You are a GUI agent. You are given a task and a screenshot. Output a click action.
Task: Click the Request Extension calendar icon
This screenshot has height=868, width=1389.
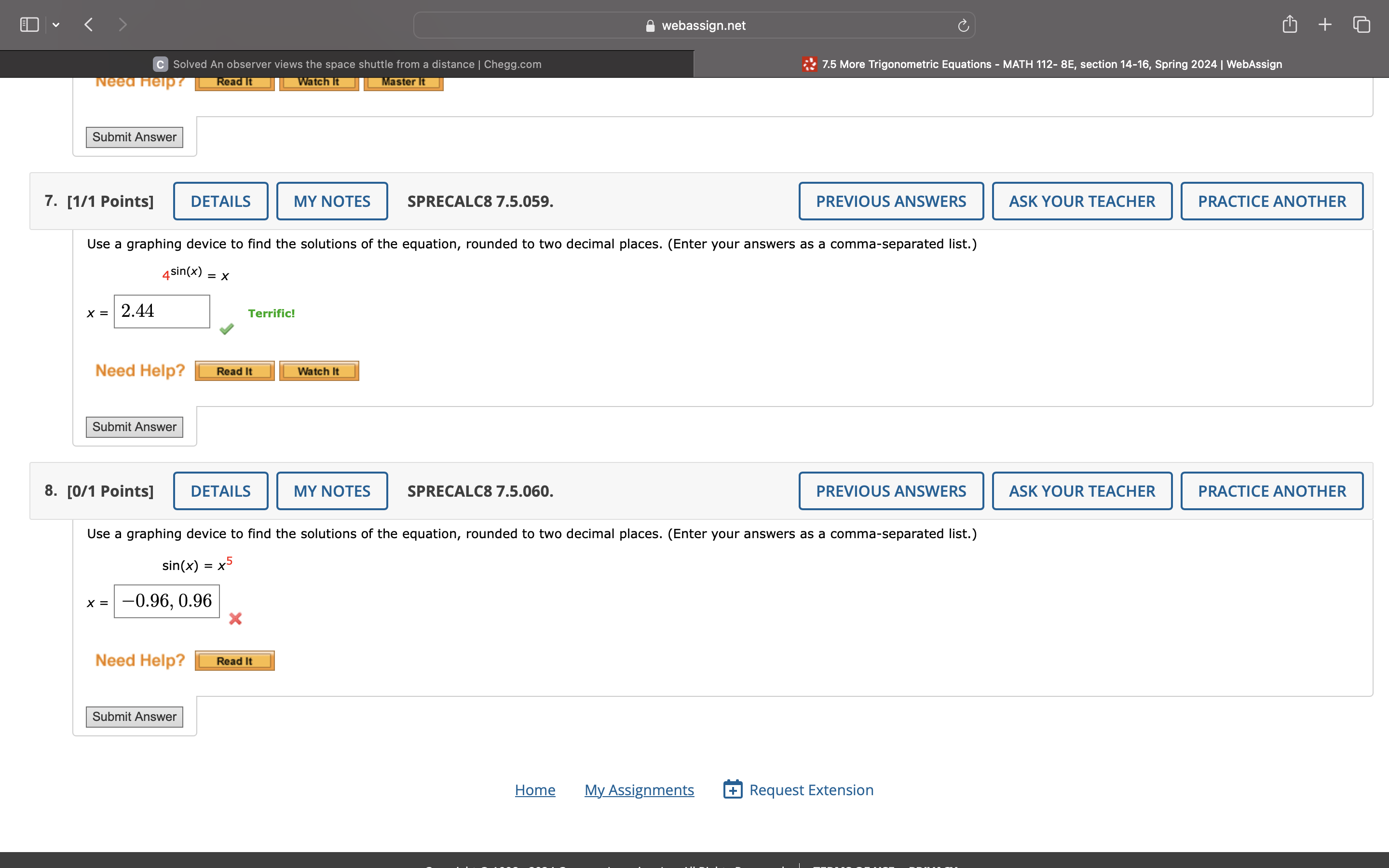pos(733,789)
